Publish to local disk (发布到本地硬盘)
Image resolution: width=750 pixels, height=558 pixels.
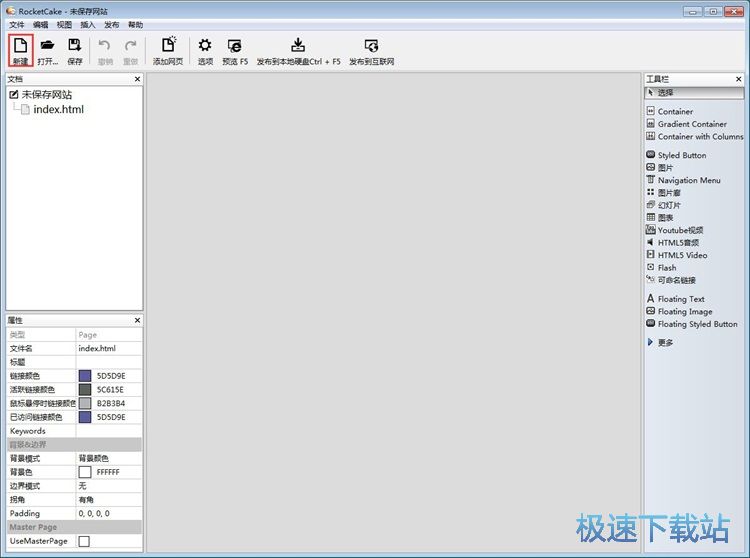tap(298, 50)
